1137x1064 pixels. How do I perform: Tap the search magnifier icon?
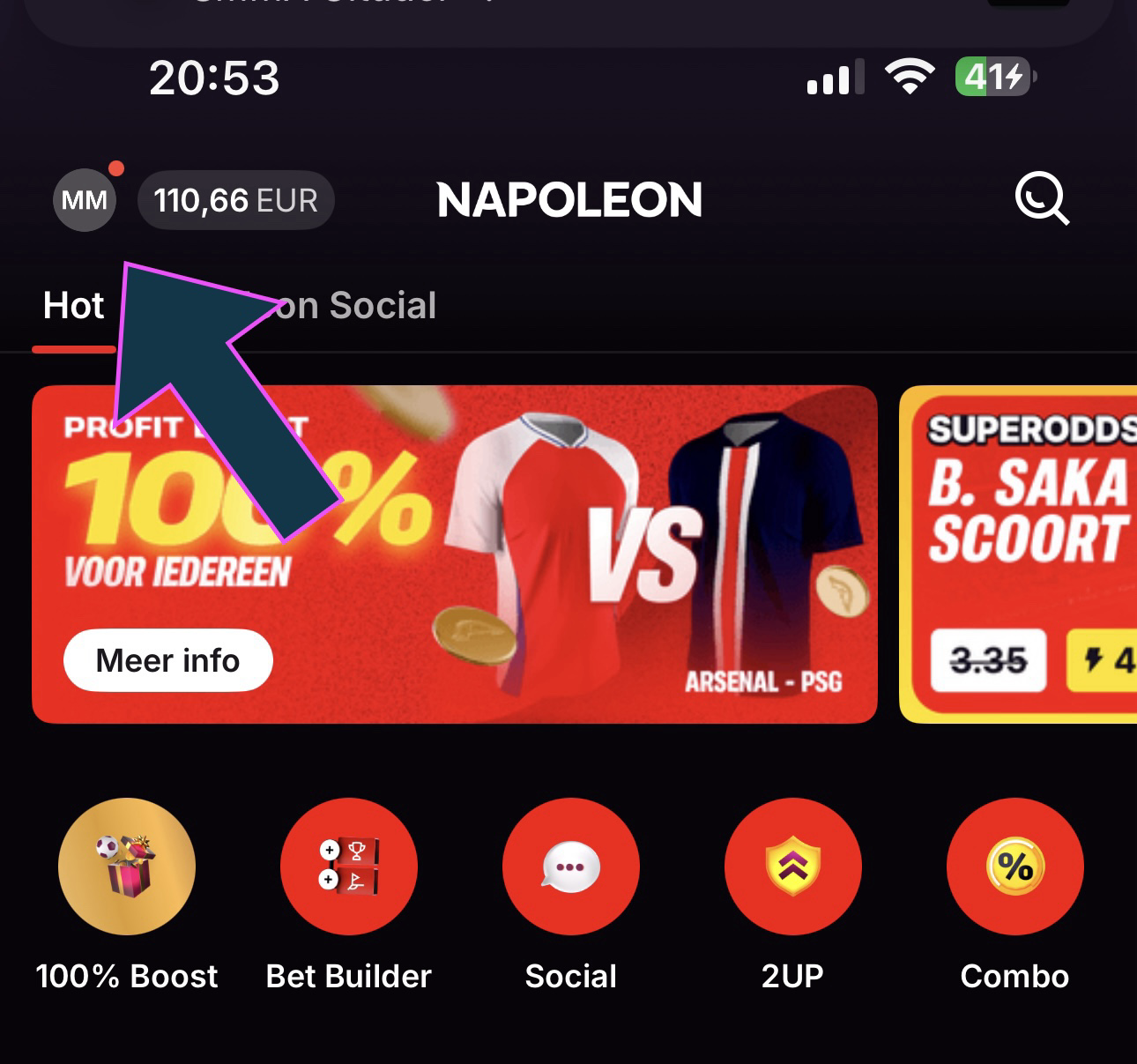(1042, 198)
